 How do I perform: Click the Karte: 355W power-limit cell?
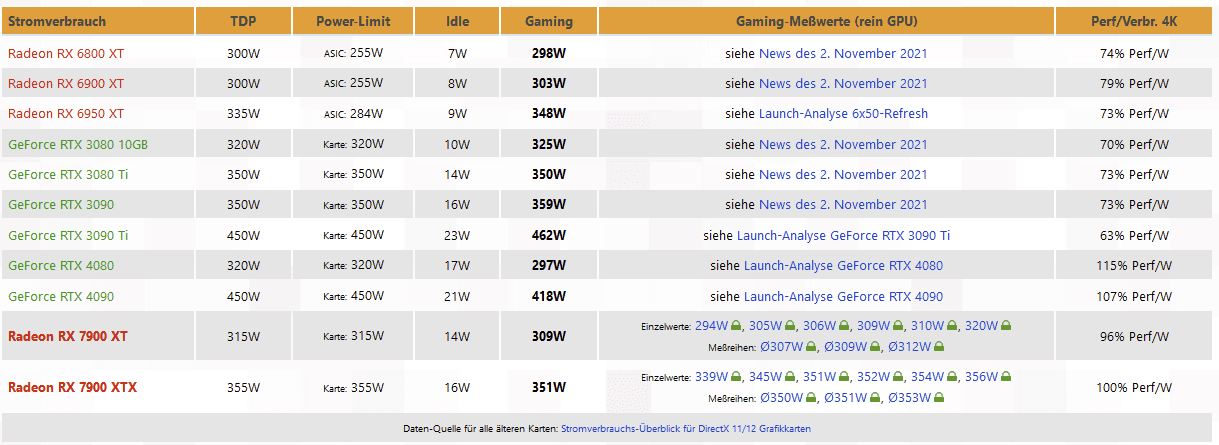(x=353, y=387)
